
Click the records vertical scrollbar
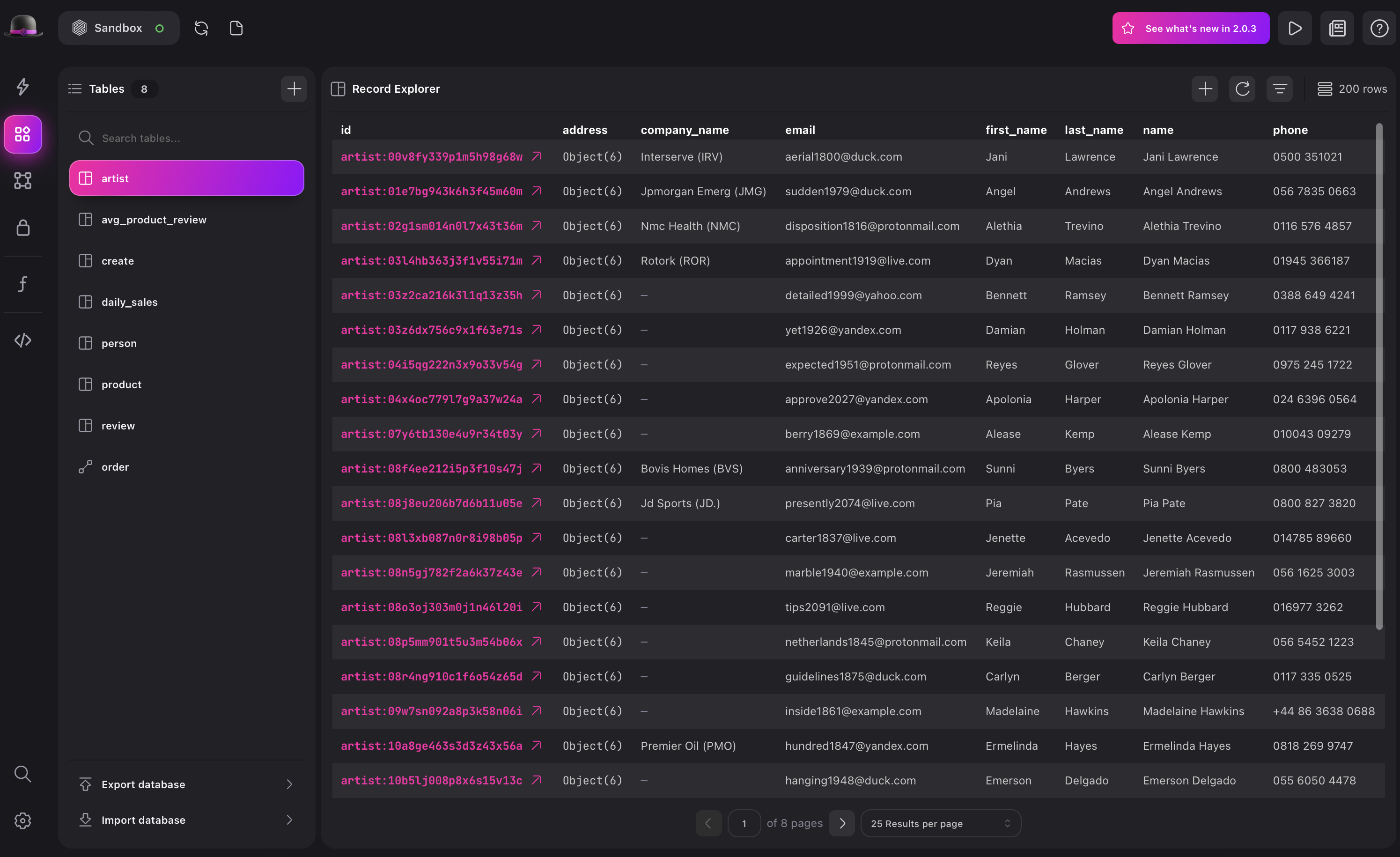coord(1378,376)
